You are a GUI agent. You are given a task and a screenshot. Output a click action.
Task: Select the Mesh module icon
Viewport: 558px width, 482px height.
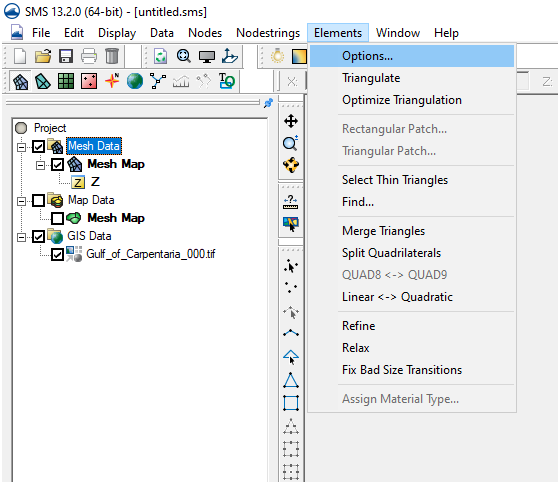[x=20, y=82]
